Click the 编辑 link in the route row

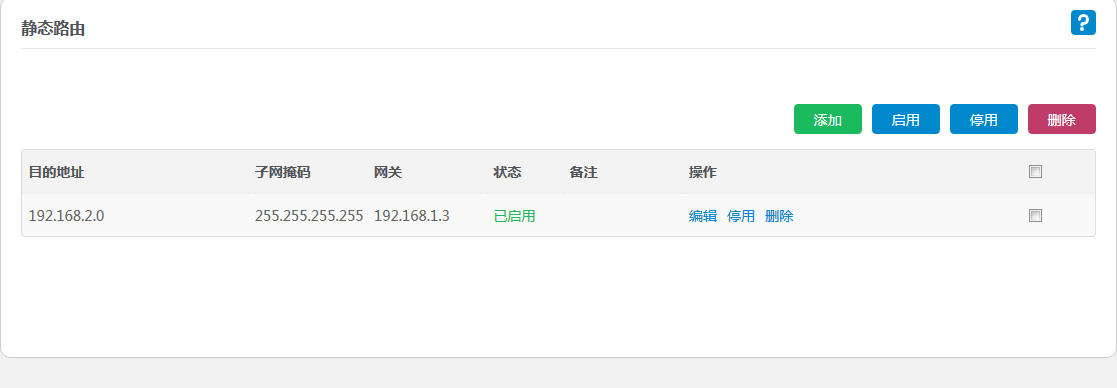point(702,216)
